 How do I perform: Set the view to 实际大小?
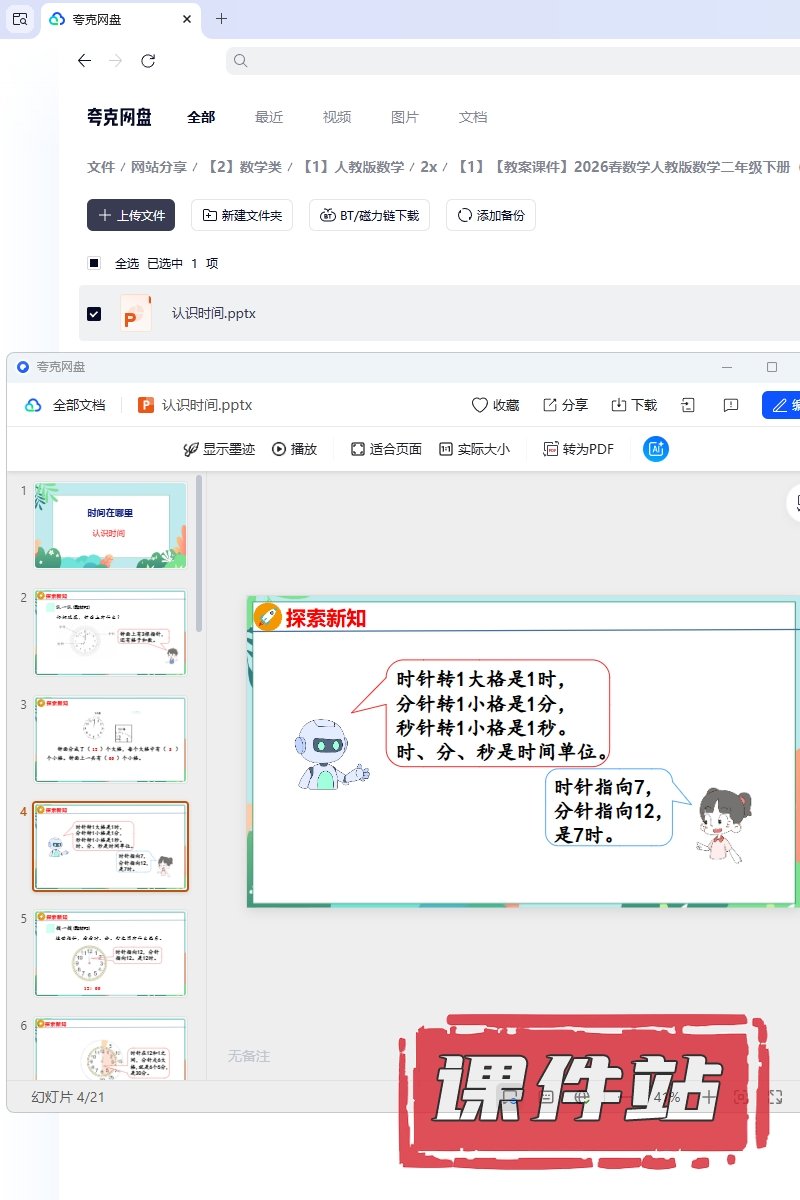pos(474,449)
